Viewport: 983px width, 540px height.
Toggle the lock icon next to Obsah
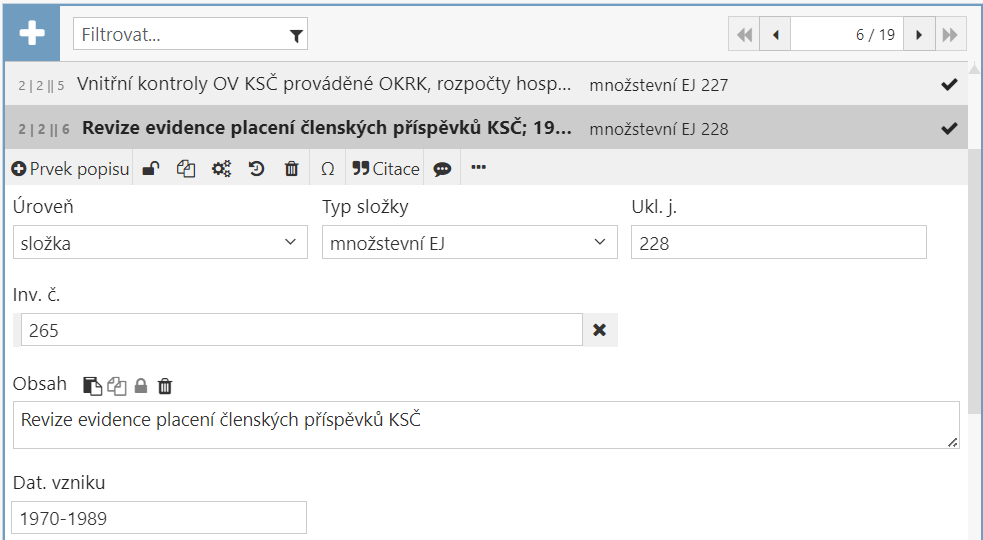pos(141,385)
